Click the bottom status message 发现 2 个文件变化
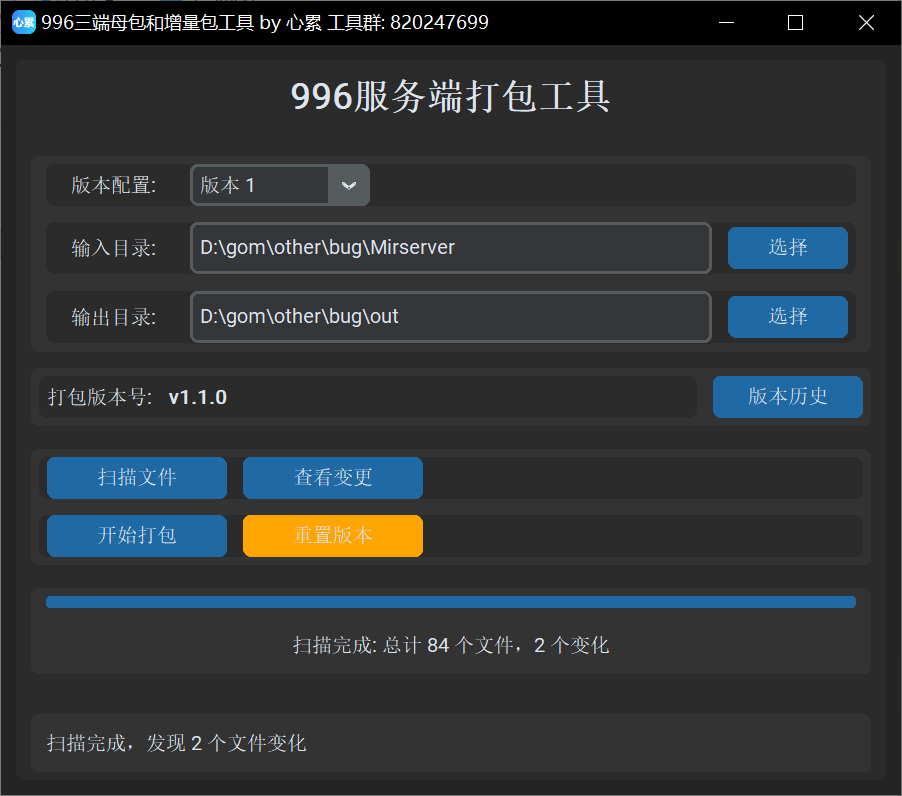 coord(177,743)
